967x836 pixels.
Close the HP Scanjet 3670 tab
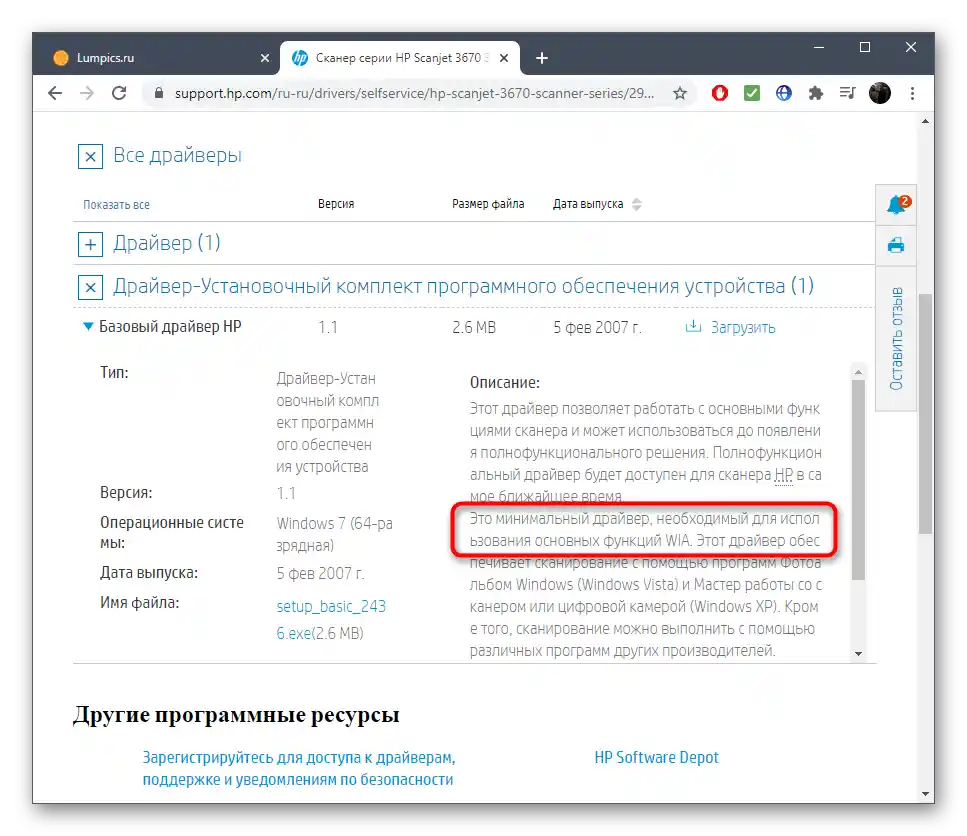pyautogui.click(x=504, y=58)
